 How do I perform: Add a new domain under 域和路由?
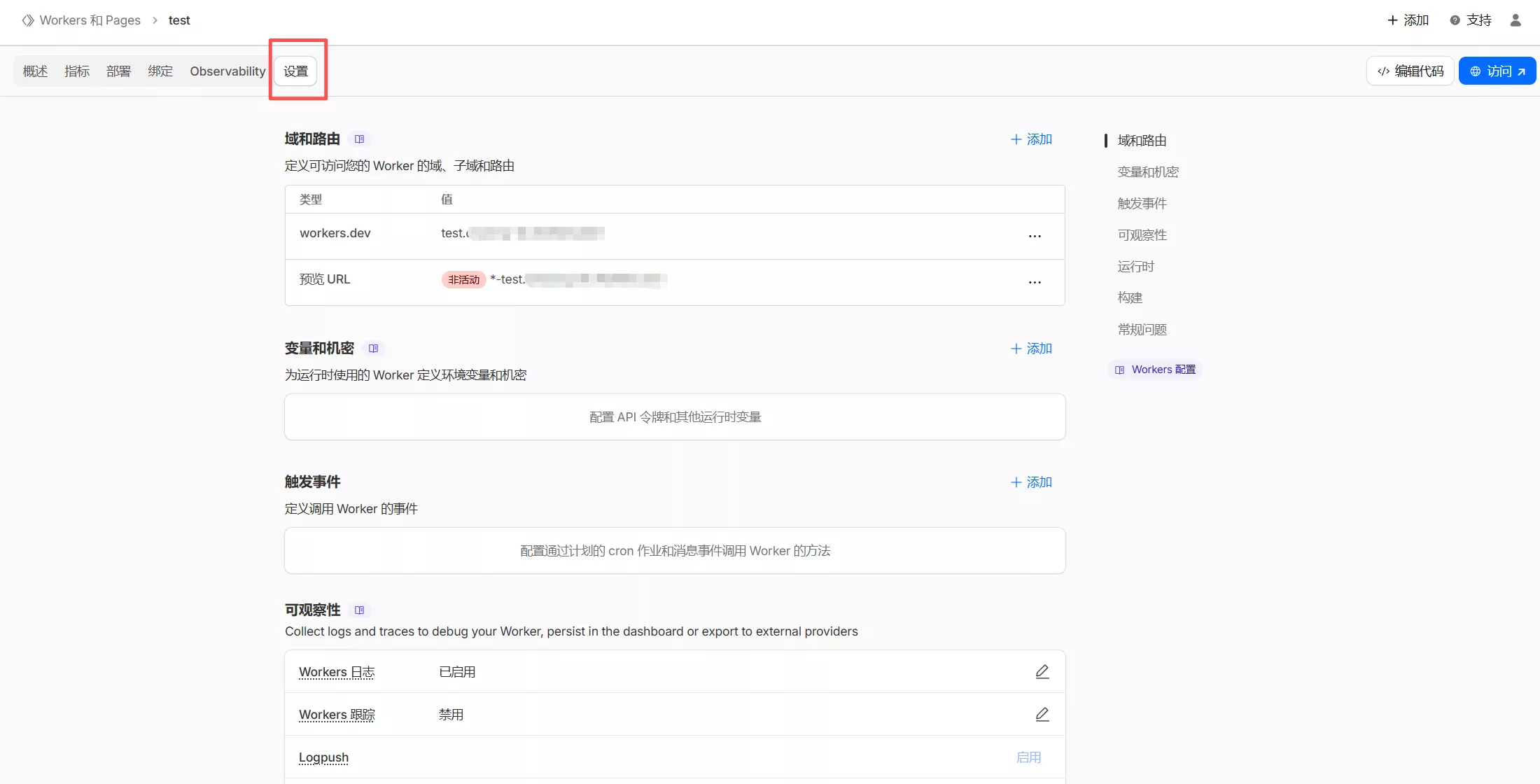(x=1031, y=139)
